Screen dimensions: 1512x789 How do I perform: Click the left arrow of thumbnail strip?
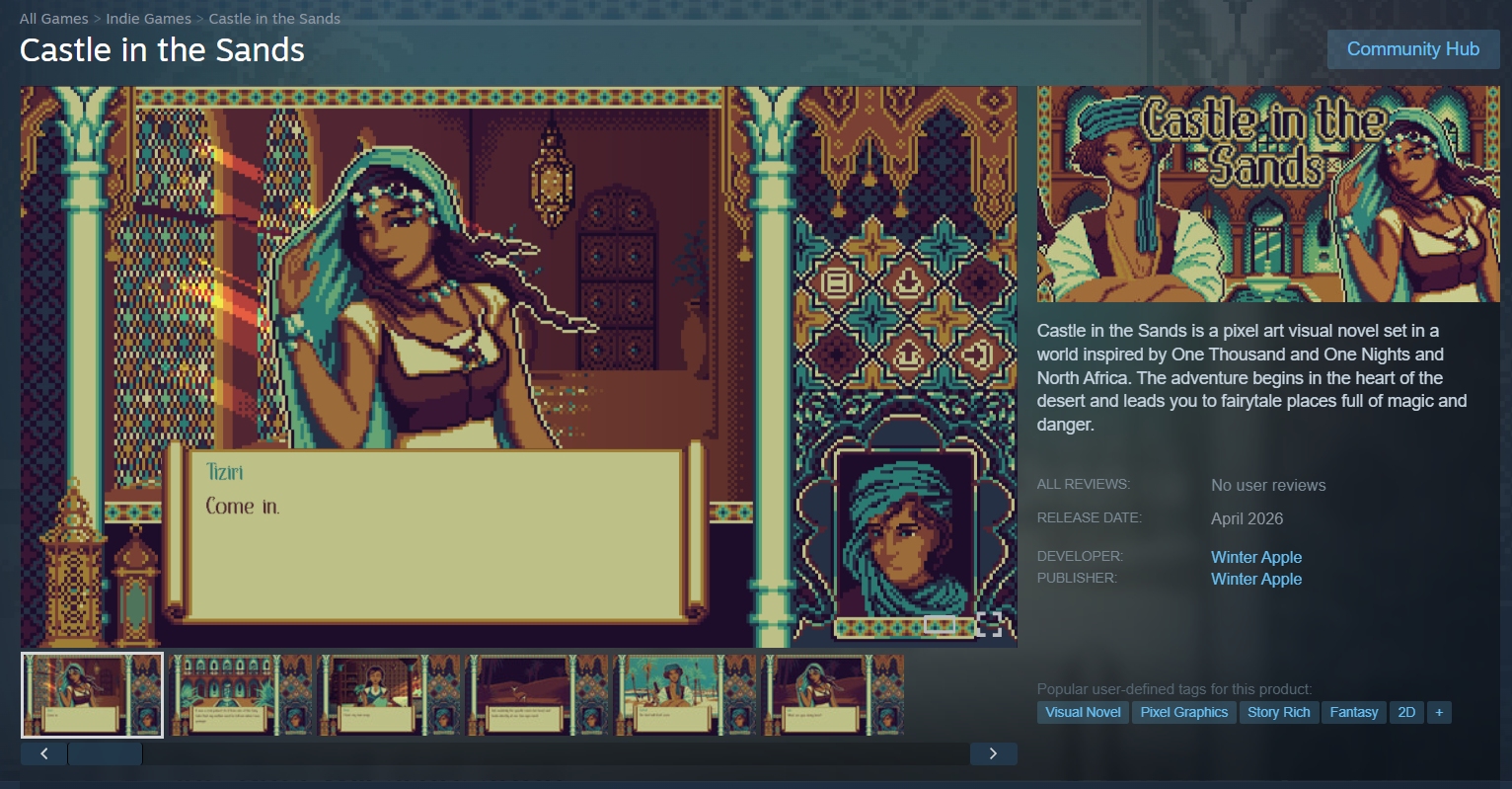pos(44,753)
